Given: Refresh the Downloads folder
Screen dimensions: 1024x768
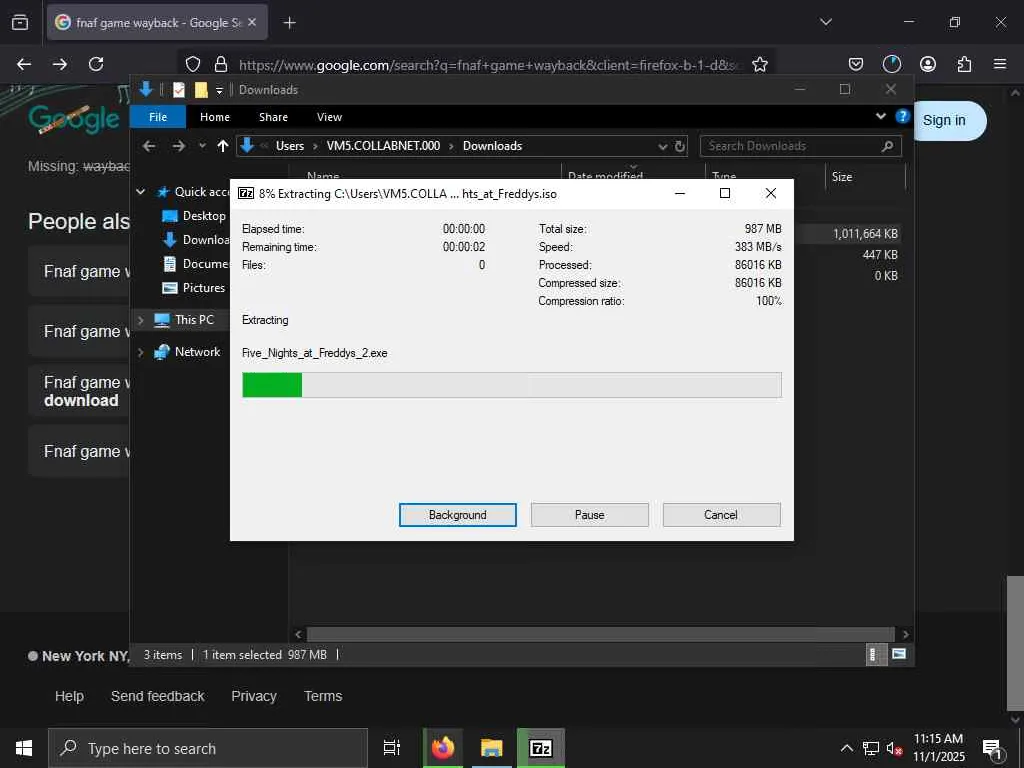Looking at the screenshot, I should 680,146.
